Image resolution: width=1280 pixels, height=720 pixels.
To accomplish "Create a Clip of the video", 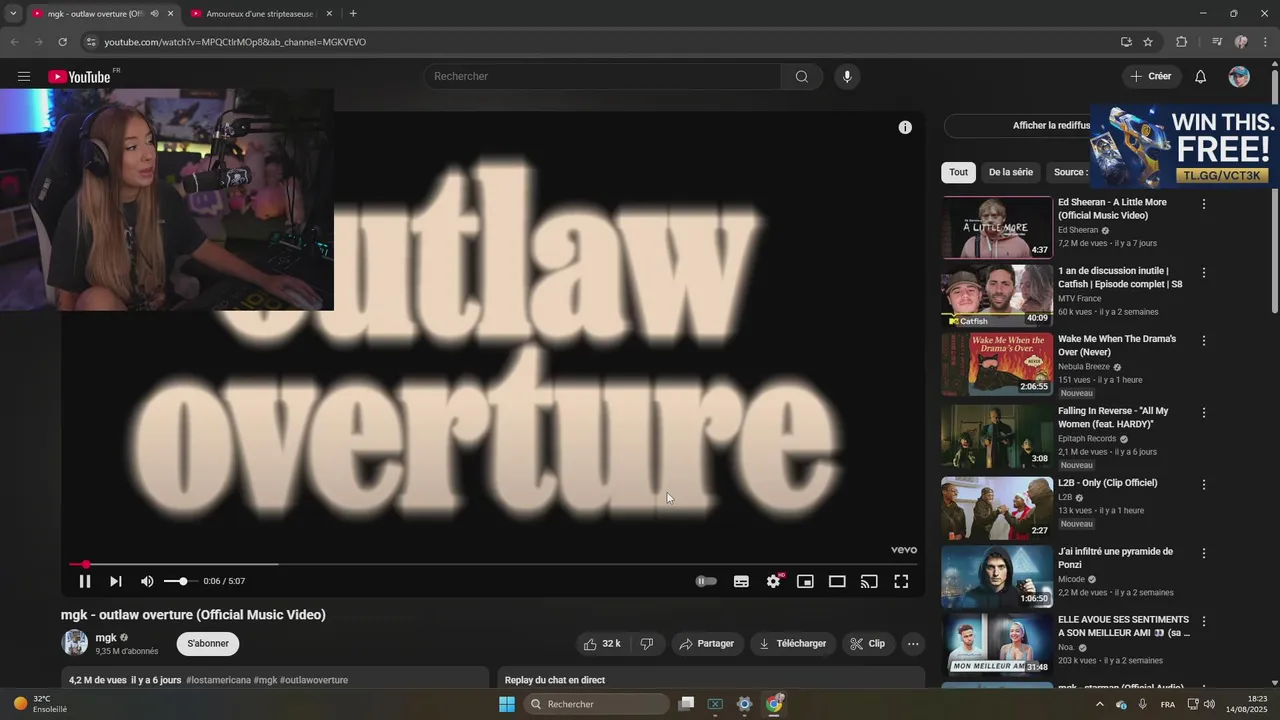I will click(x=868, y=644).
